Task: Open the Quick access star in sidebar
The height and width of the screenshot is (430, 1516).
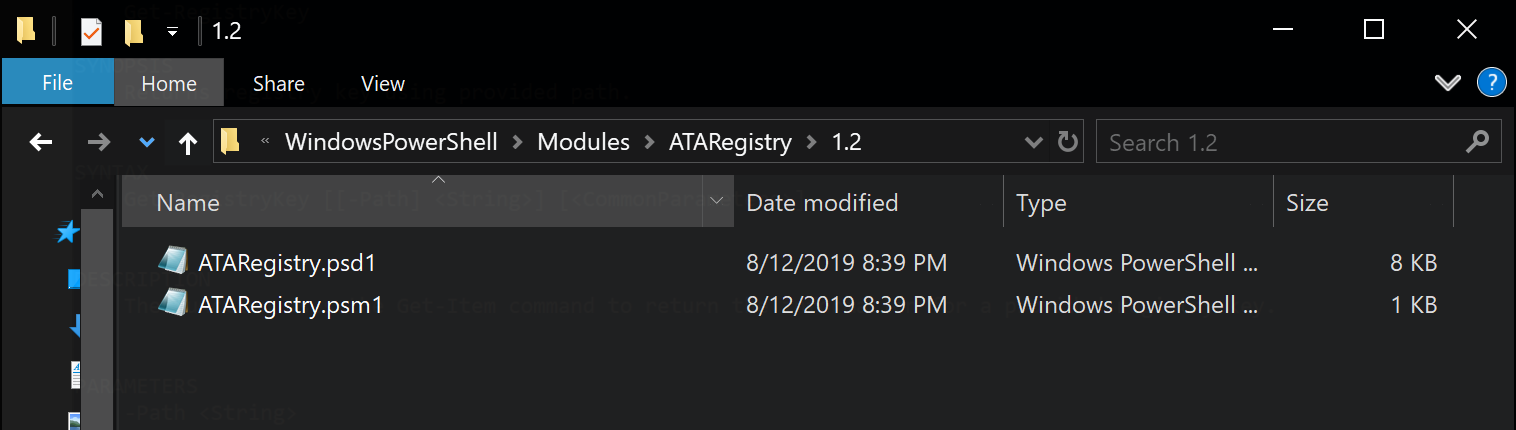Action: (x=67, y=233)
